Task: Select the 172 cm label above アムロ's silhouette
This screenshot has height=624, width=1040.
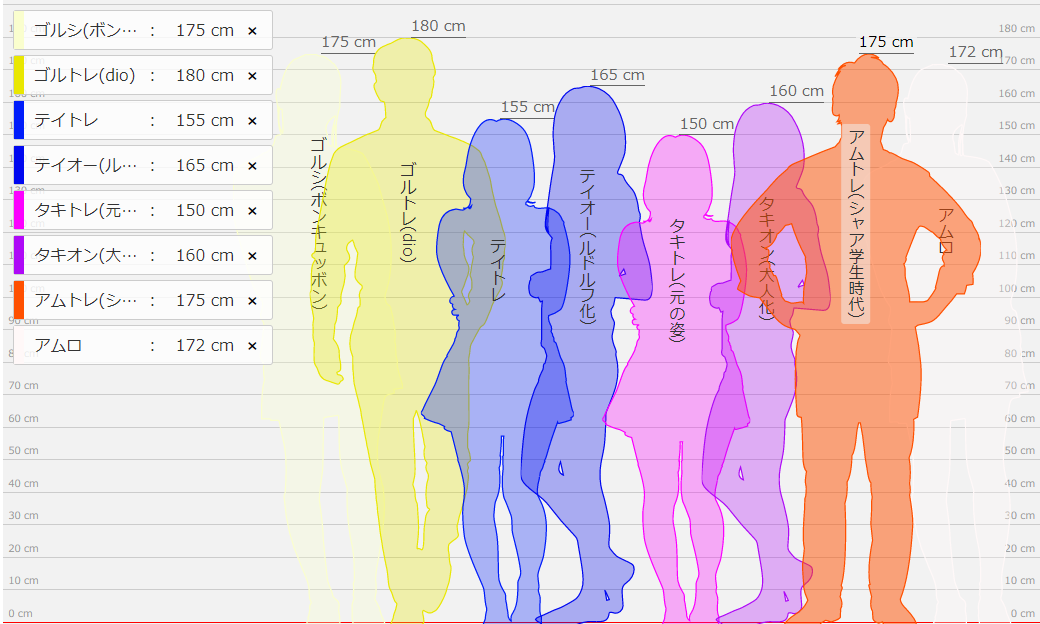Action: coord(975,52)
